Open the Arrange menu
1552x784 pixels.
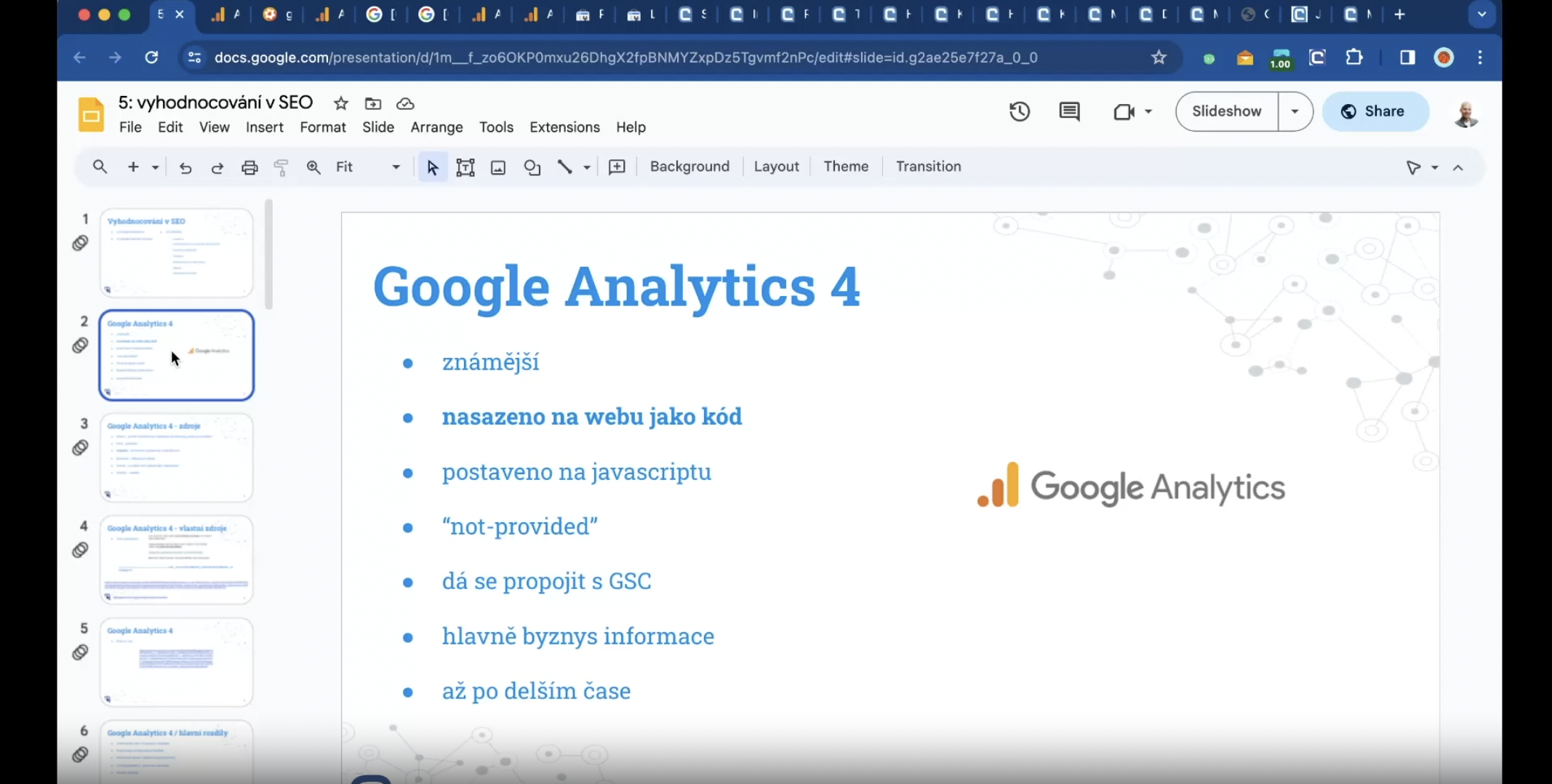436,127
